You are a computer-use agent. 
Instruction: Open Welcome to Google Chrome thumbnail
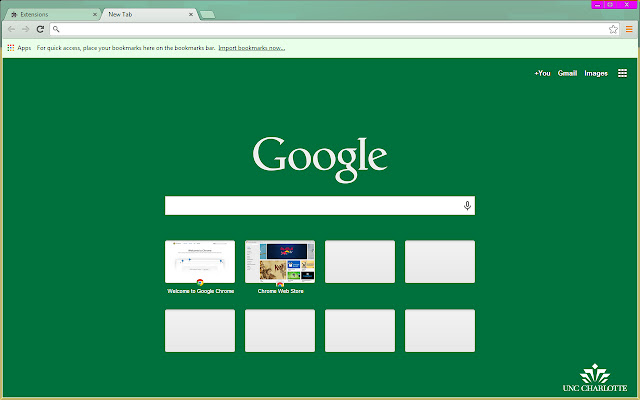[200, 262]
